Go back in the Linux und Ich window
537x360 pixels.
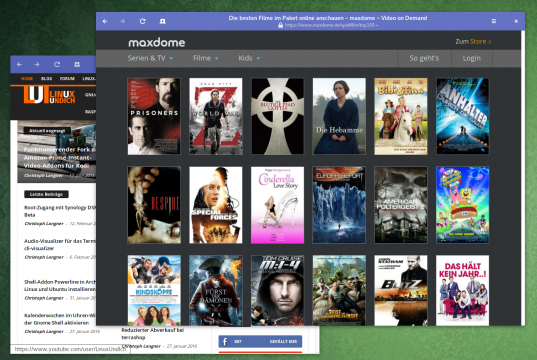click(x=20, y=64)
